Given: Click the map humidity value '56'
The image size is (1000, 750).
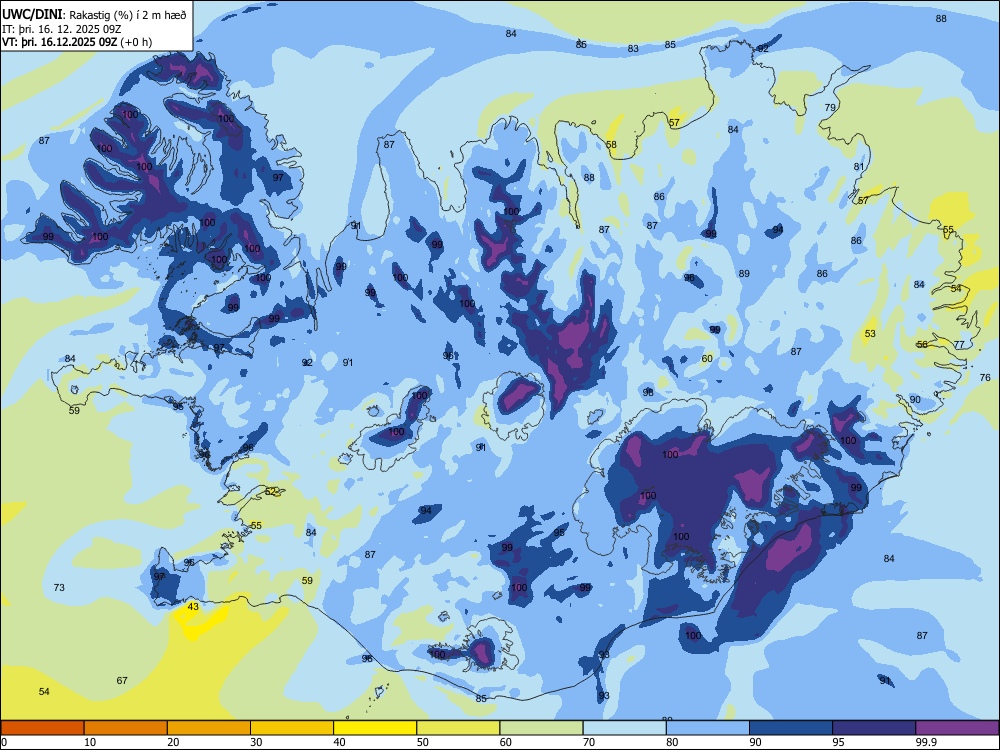Looking at the screenshot, I should 922,344.
